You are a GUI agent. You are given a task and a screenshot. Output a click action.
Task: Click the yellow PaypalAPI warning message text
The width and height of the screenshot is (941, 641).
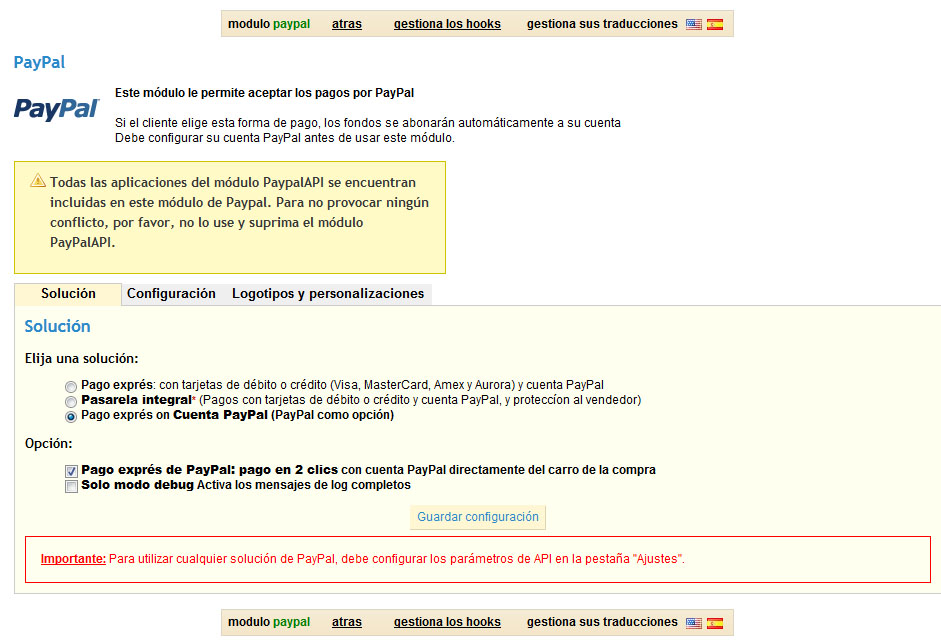(x=239, y=212)
